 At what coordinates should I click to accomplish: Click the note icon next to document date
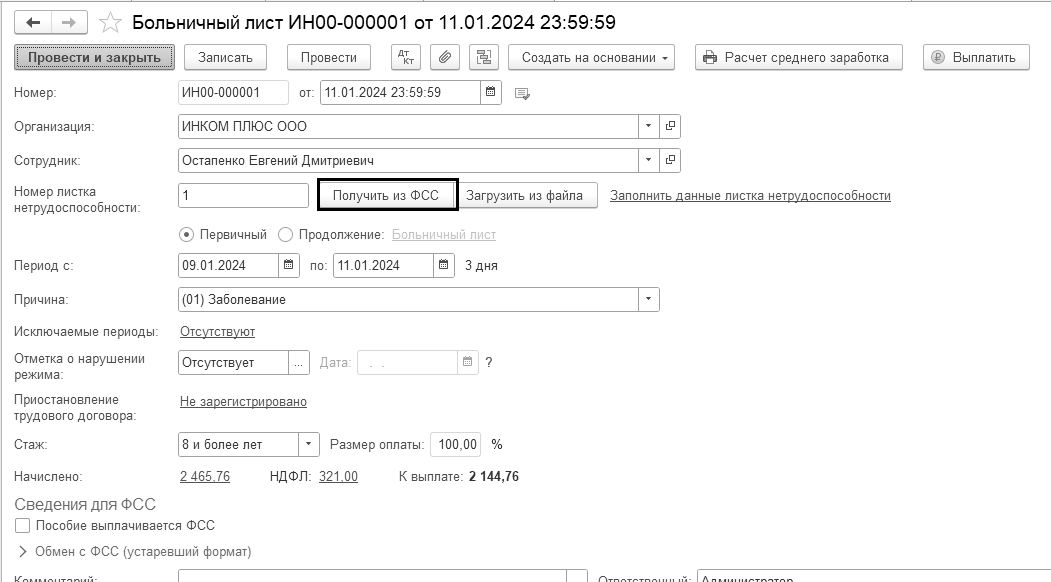click(x=522, y=93)
